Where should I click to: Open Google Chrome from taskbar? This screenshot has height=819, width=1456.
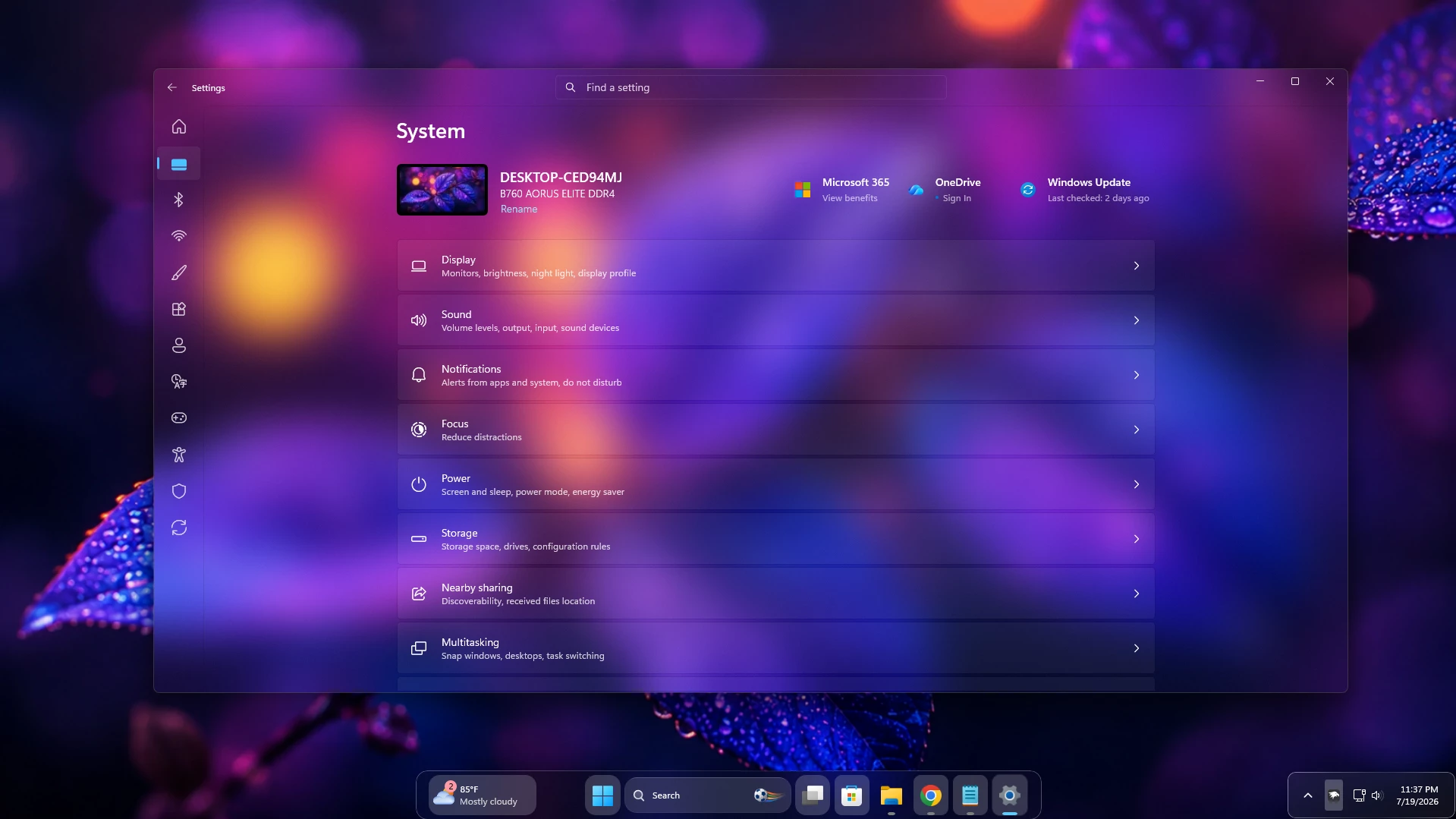(x=931, y=795)
